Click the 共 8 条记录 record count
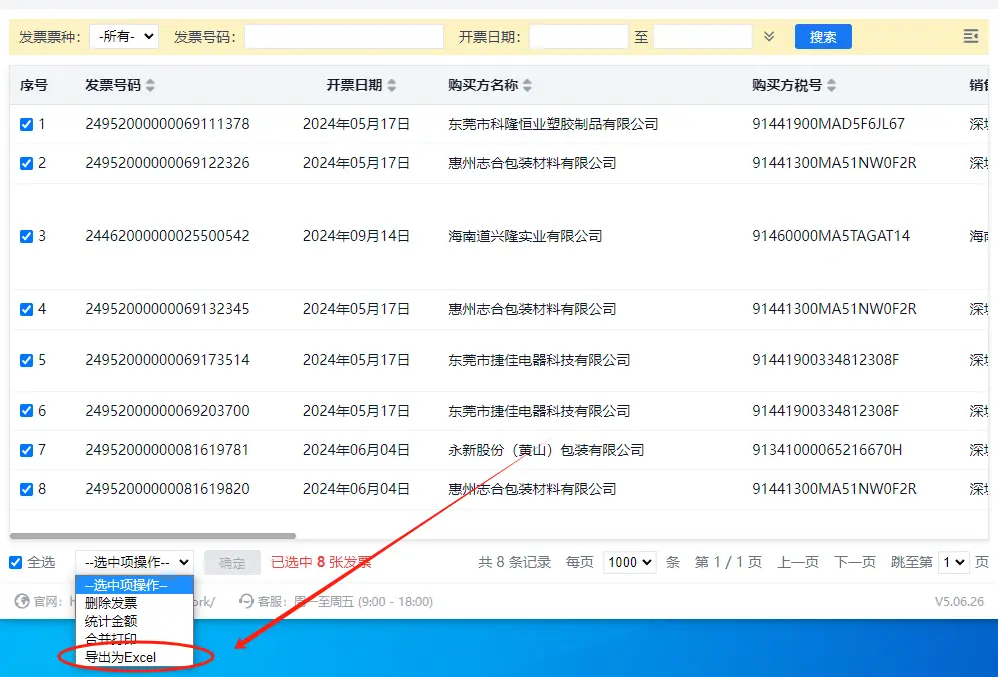The width and height of the screenshot is (998, 677). [515, 562]
